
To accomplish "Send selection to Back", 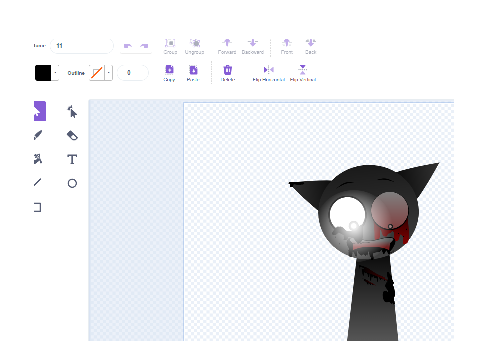I will pos(310,47).
